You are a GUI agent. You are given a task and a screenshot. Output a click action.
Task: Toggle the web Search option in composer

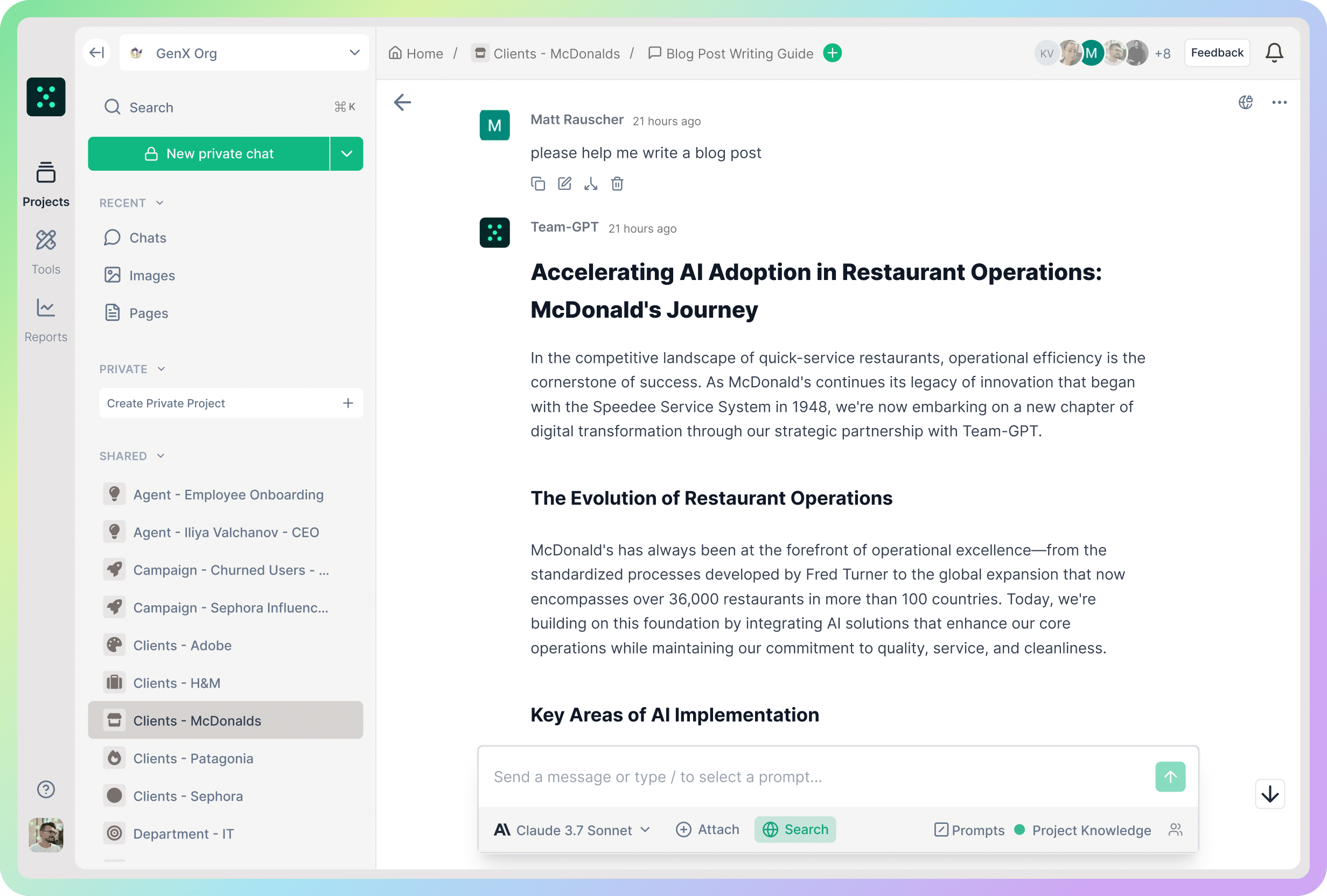pos(795,829)
